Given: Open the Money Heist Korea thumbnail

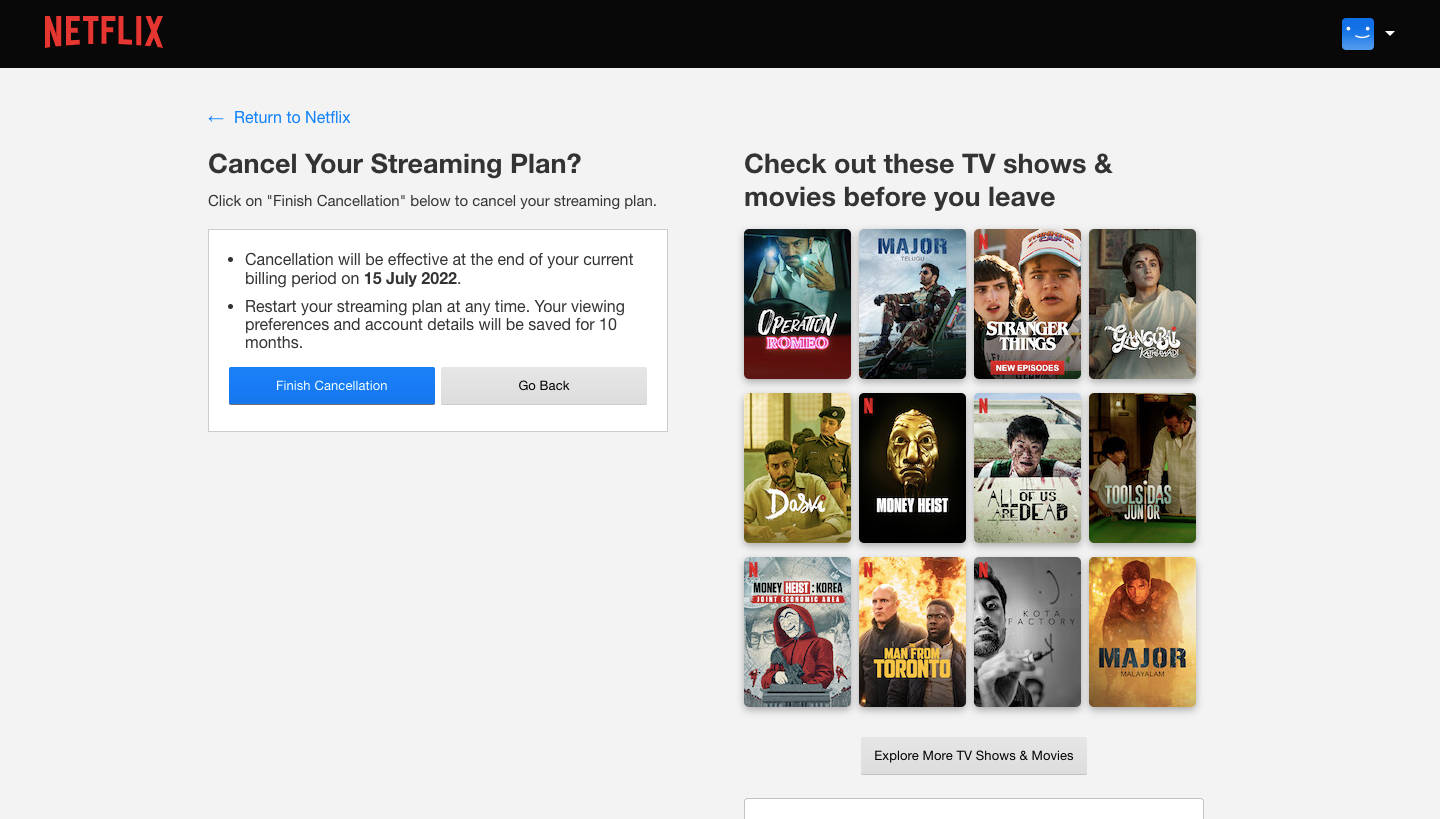Looking at the screenshot, I should pos(797,631).
